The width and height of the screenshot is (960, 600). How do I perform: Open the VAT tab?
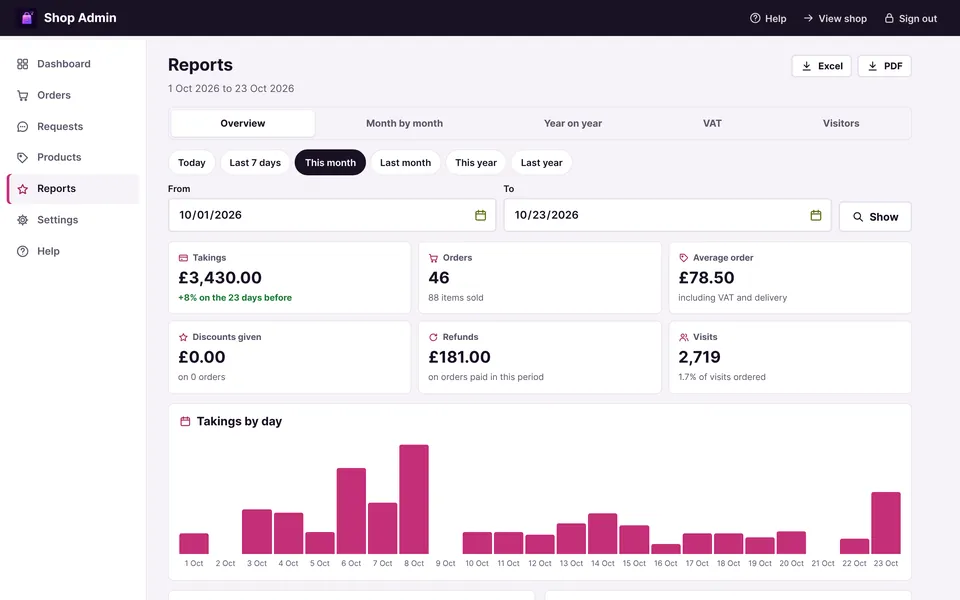[x=712, y=123]
